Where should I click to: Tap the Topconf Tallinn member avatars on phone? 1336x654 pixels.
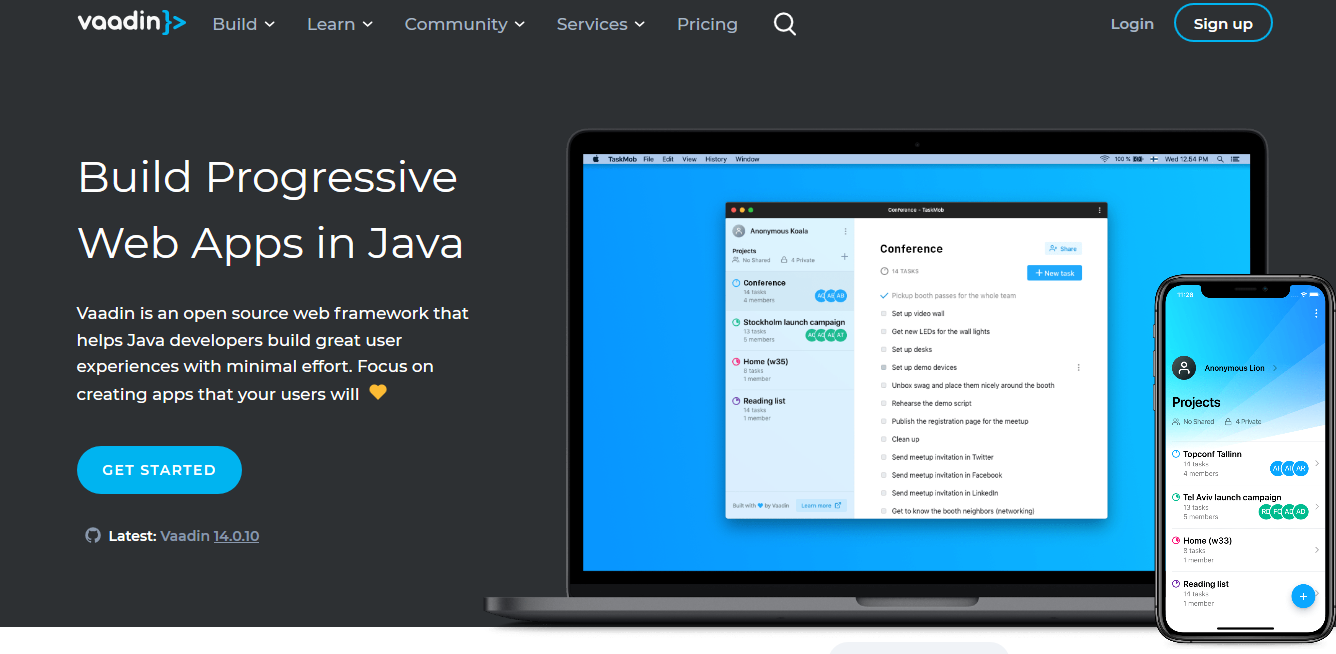click(x=1289, y=468)
